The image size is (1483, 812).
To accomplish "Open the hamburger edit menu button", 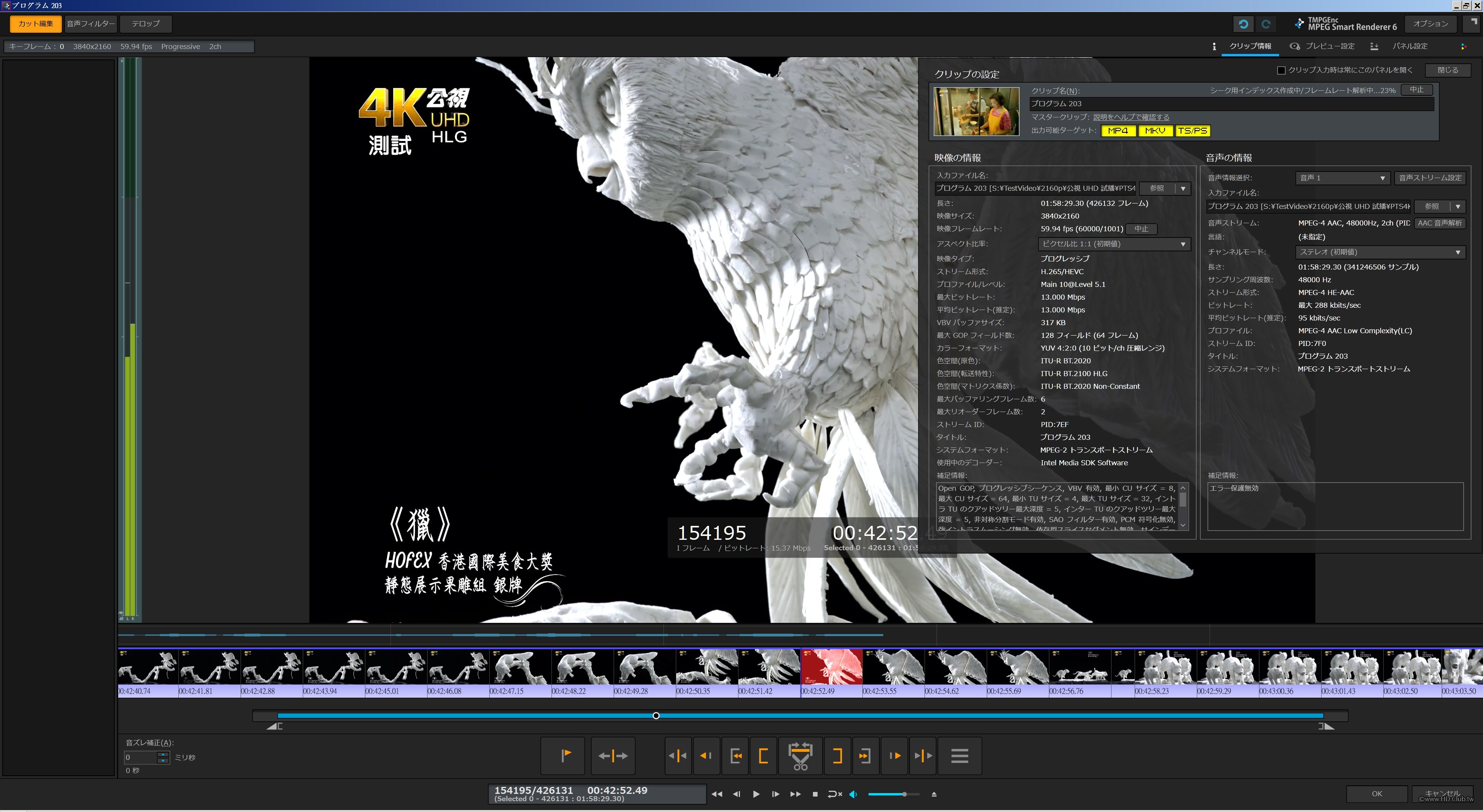I will tap(959, 756).
